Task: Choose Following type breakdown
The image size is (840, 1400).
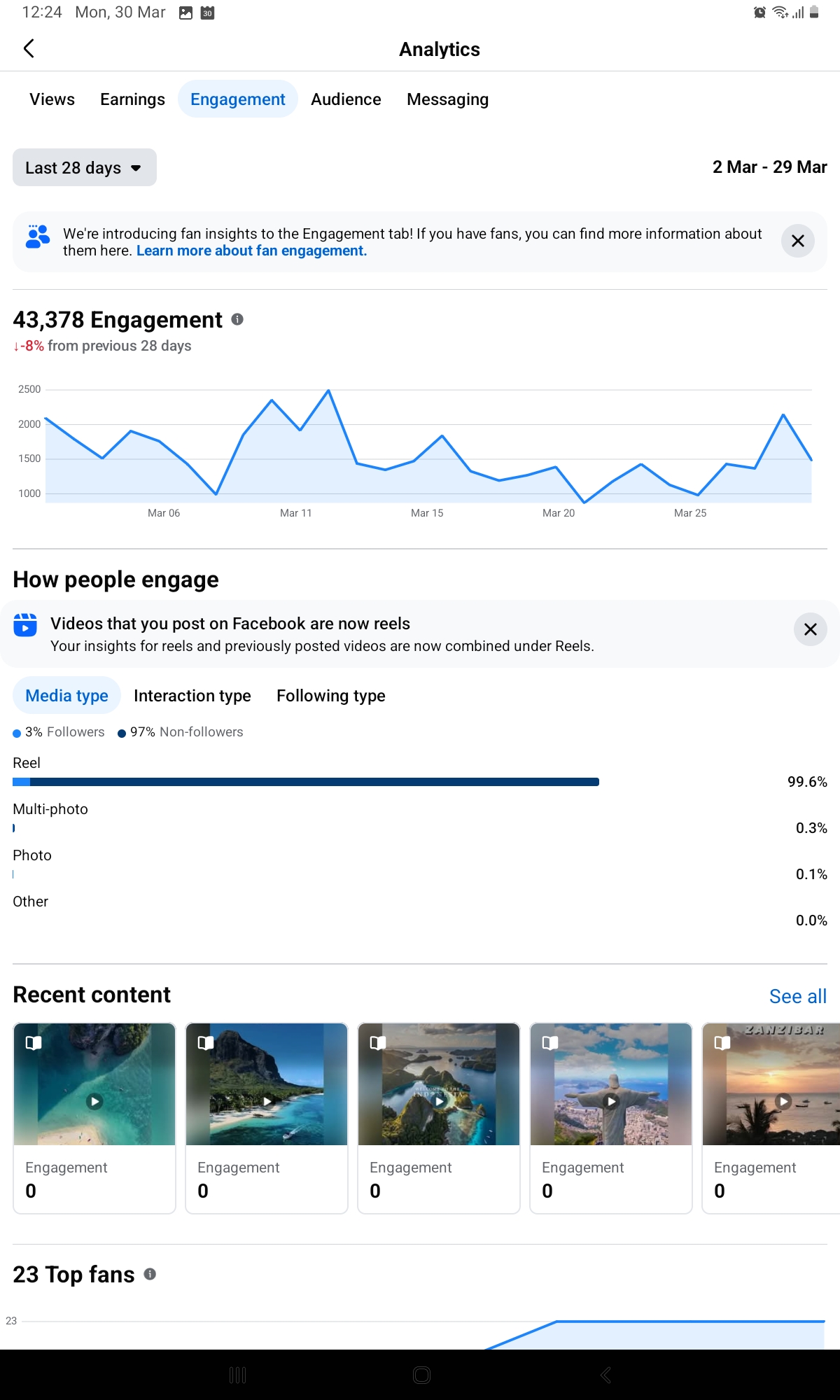Action: pyautogui.click(x=330, y=696)
